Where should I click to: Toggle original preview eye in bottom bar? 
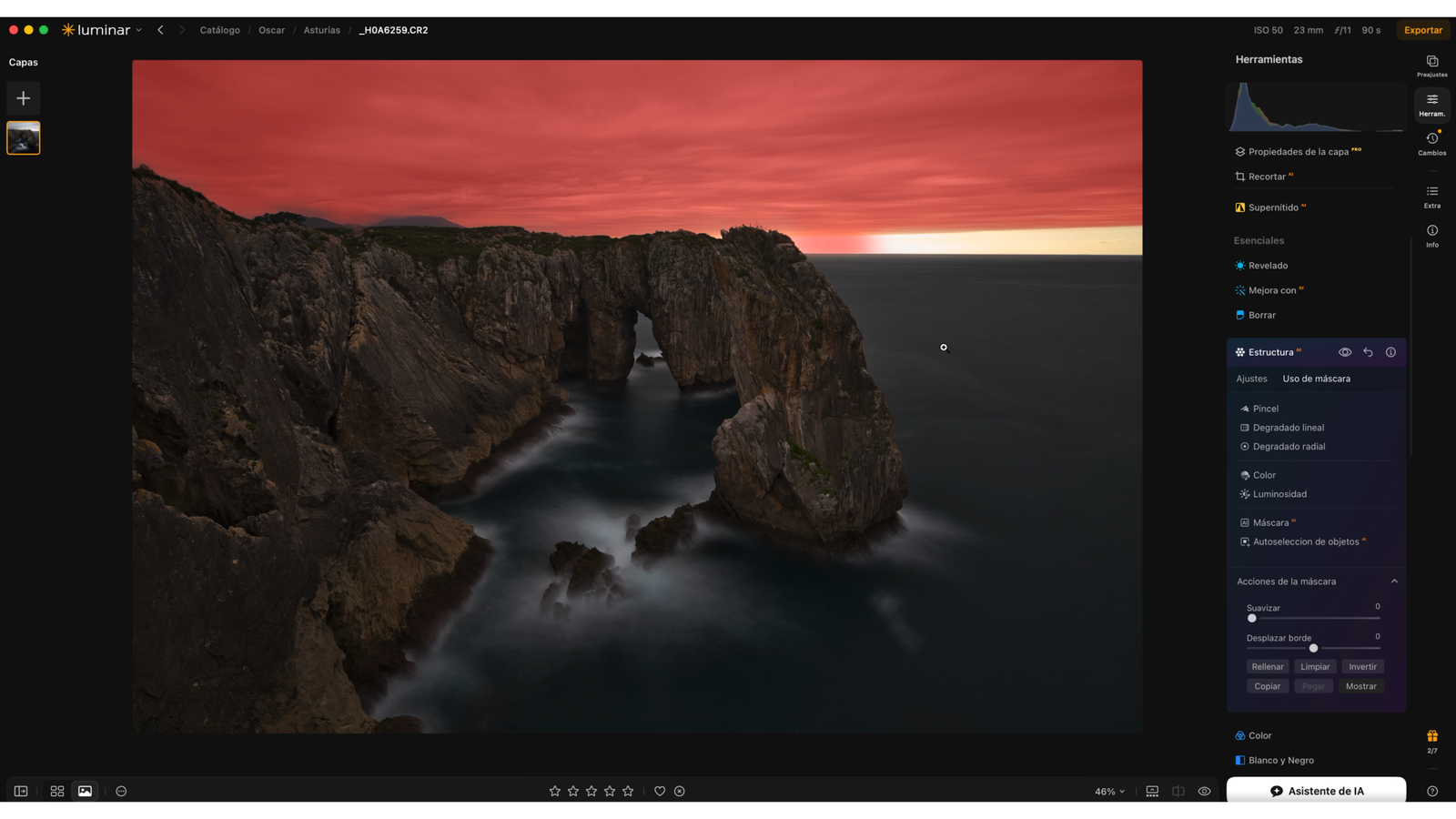pyautogui.click(x=1204, y=791)
